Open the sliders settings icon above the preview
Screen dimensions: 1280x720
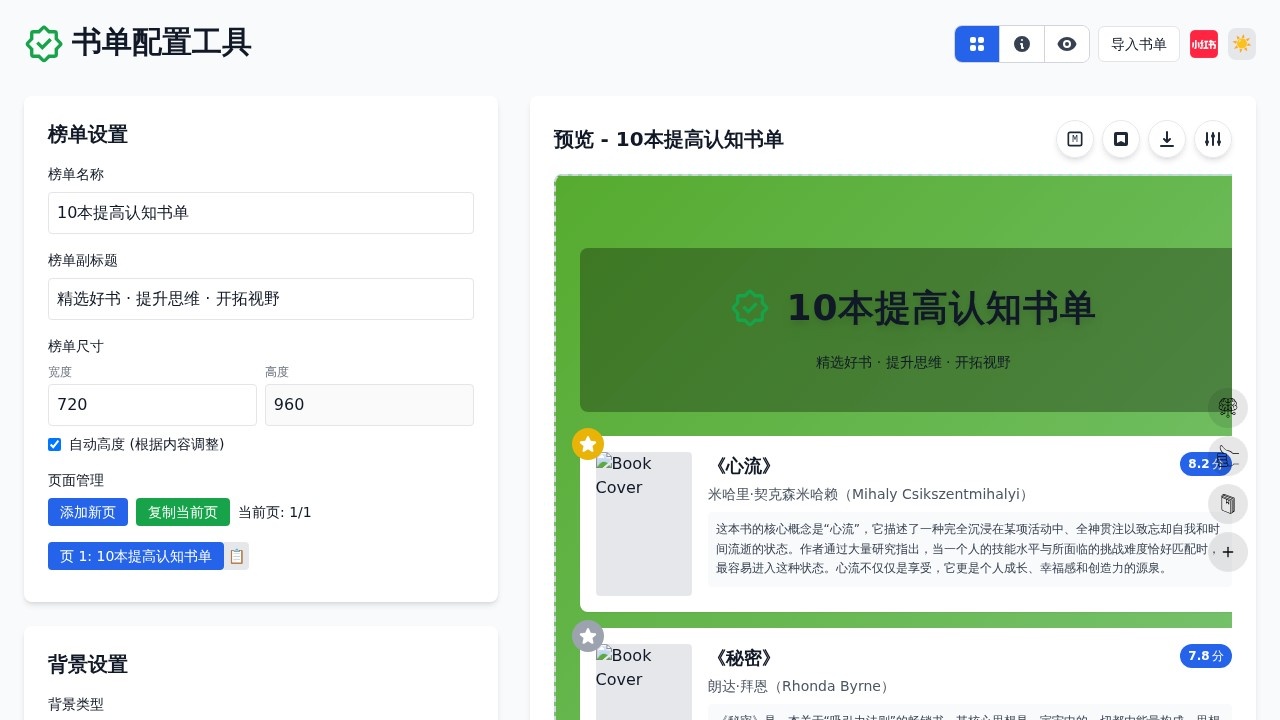coord(1213,140)
